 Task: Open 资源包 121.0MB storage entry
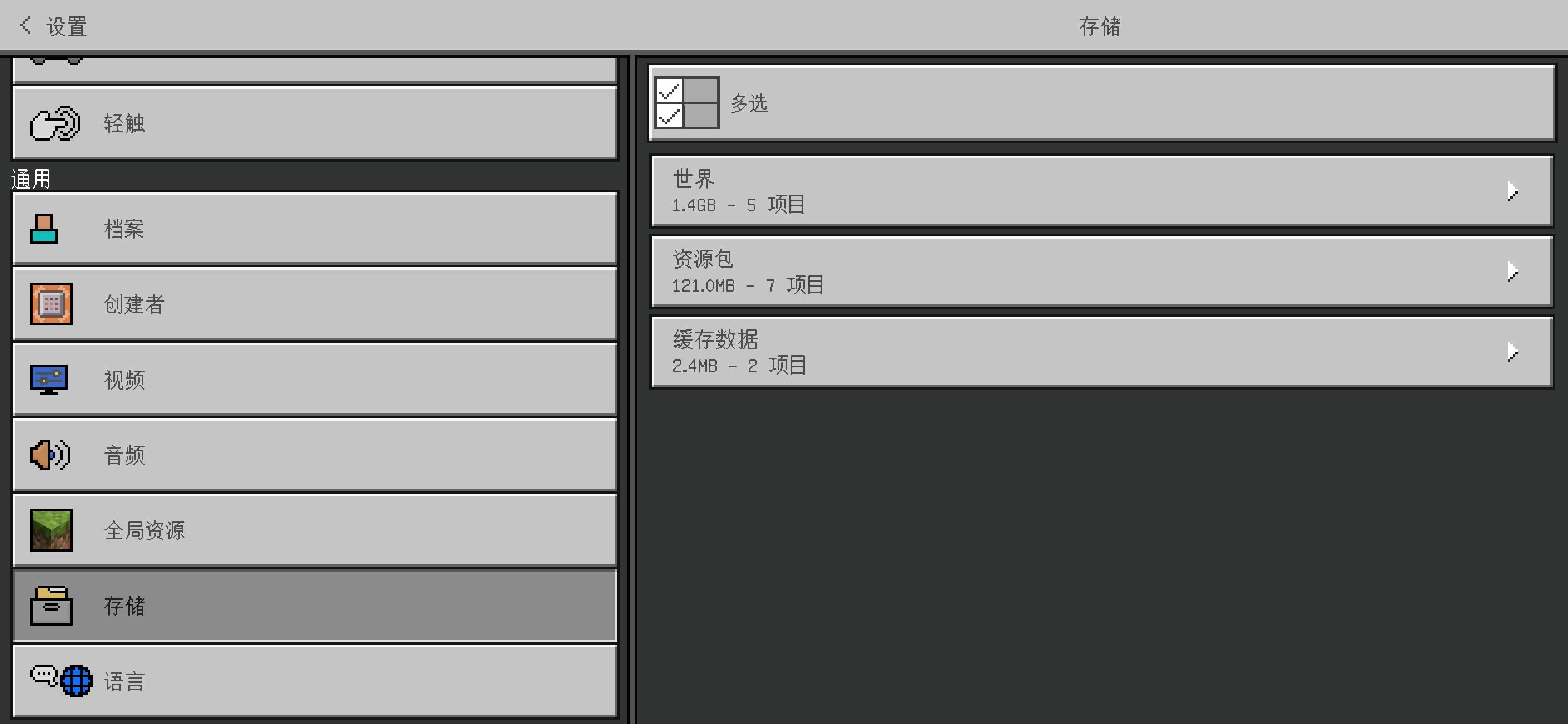tap(1102, 271)
